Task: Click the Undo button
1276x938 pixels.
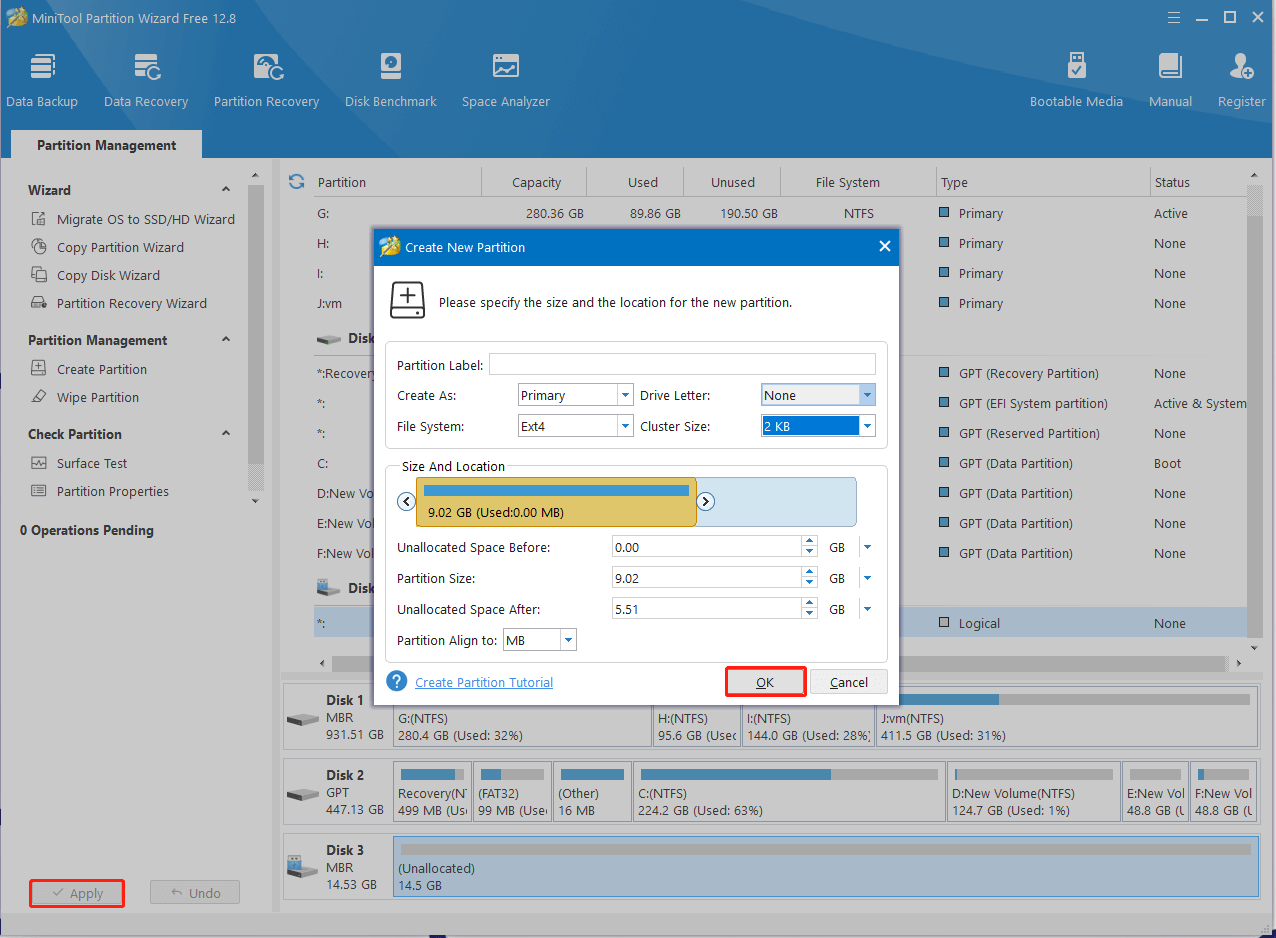Action: tap(195, 893)
